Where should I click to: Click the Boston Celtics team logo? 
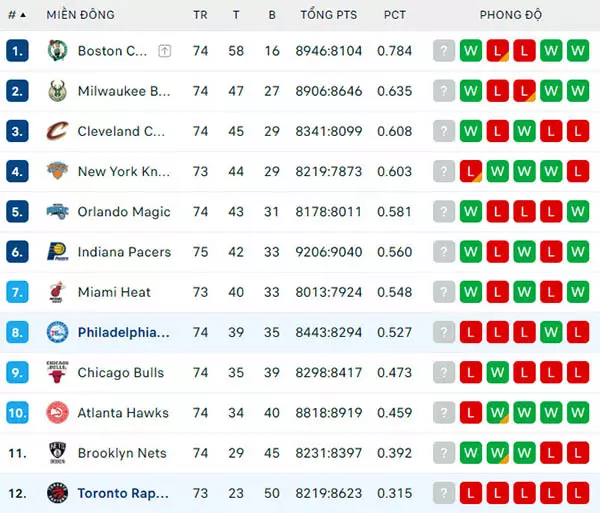coord(57,50)
